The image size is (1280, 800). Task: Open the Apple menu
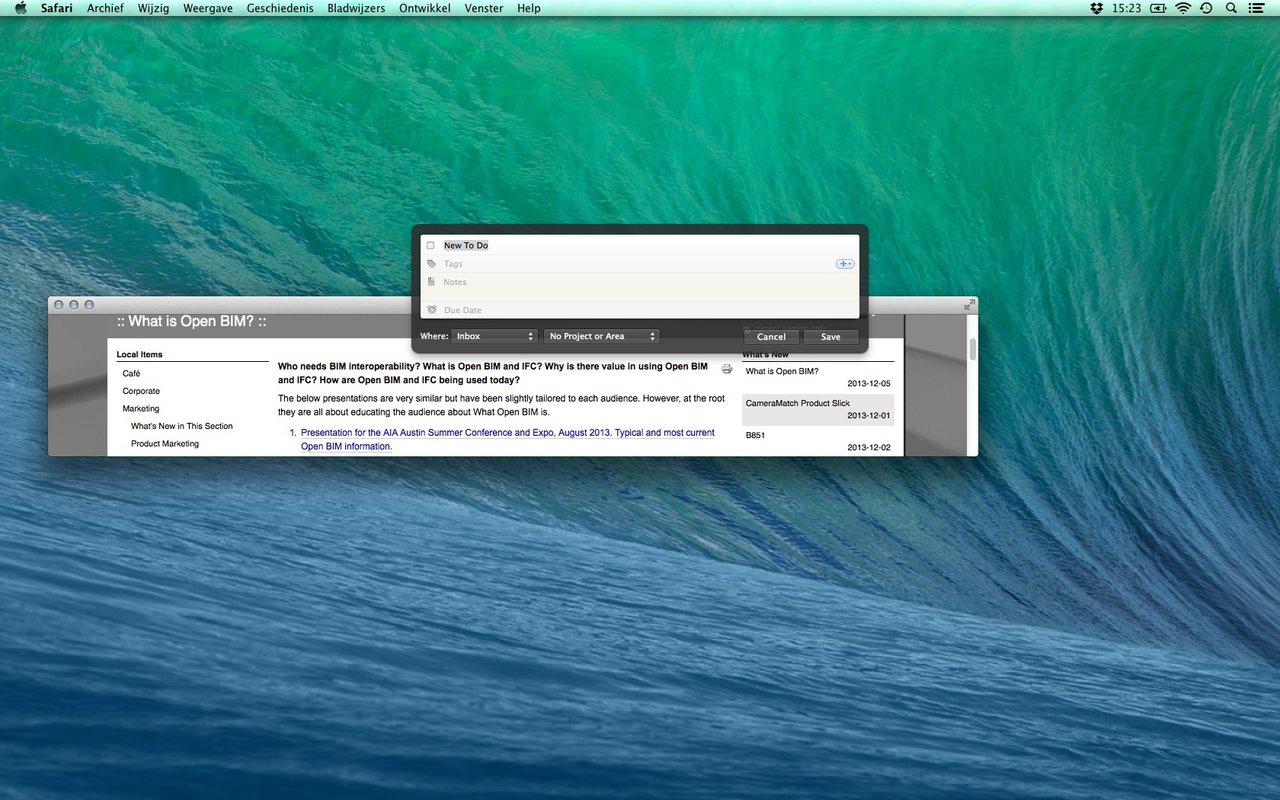click(x=21, y=8)
